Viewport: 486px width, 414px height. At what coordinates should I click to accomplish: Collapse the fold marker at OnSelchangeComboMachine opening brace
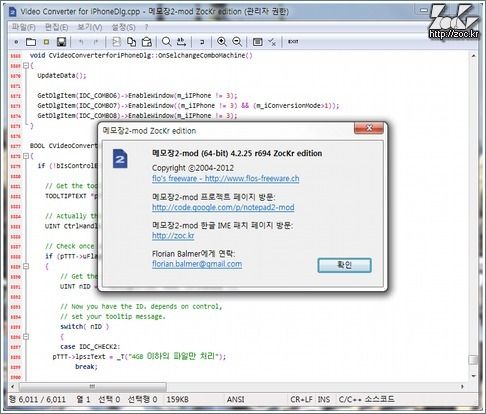[26, 66]
